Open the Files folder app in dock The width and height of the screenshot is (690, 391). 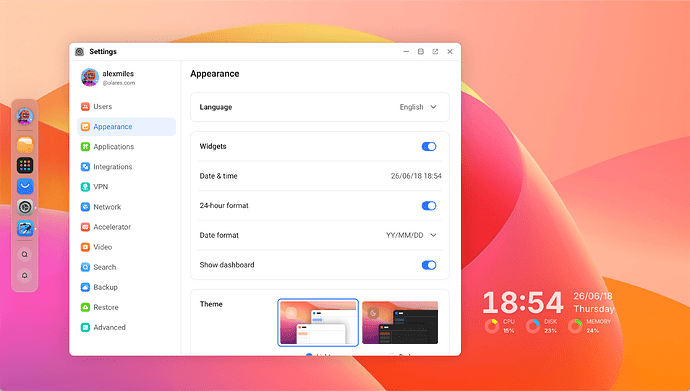tap(25, 144)
